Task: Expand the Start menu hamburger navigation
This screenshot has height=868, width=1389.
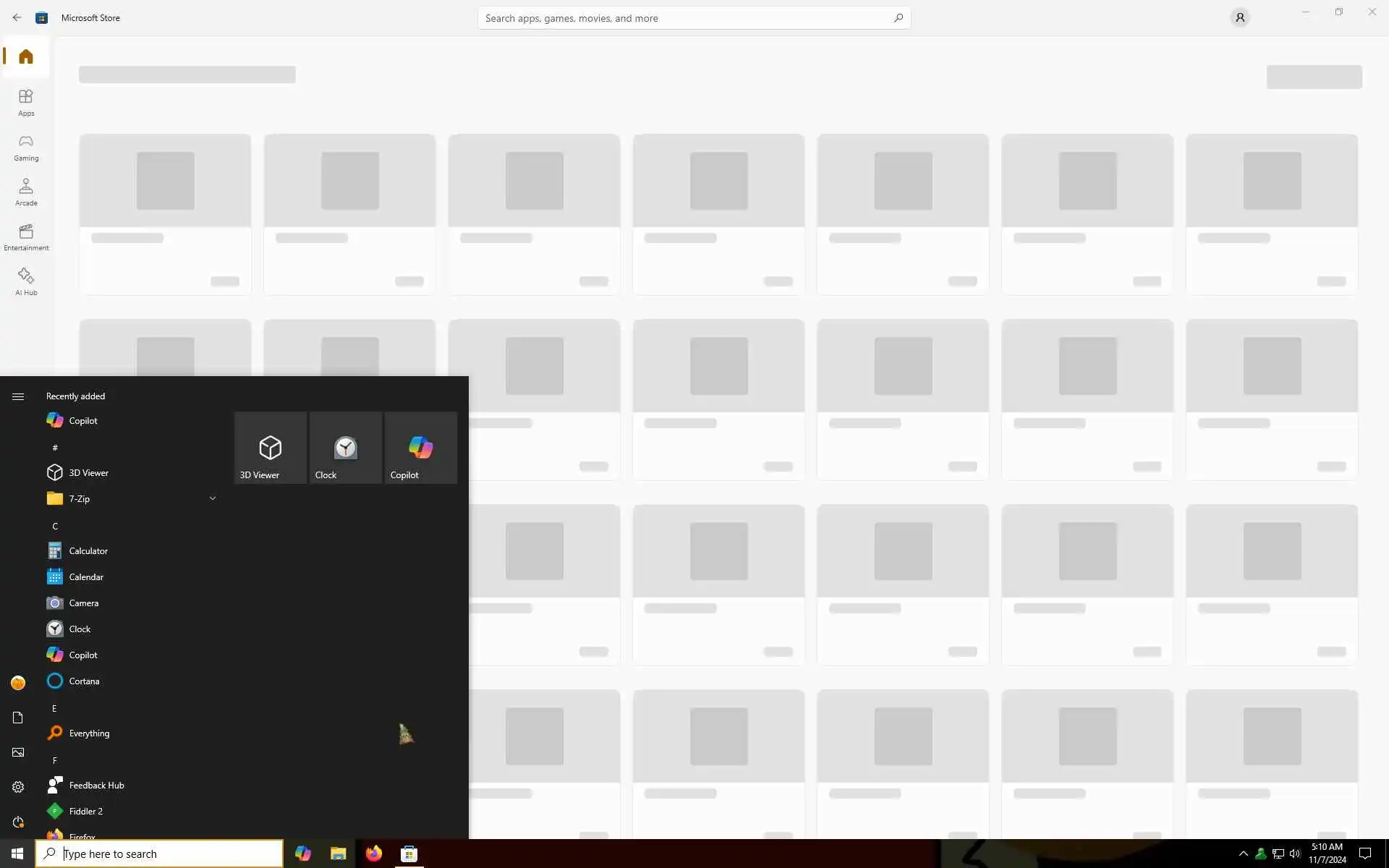Action: coord(18,396)
